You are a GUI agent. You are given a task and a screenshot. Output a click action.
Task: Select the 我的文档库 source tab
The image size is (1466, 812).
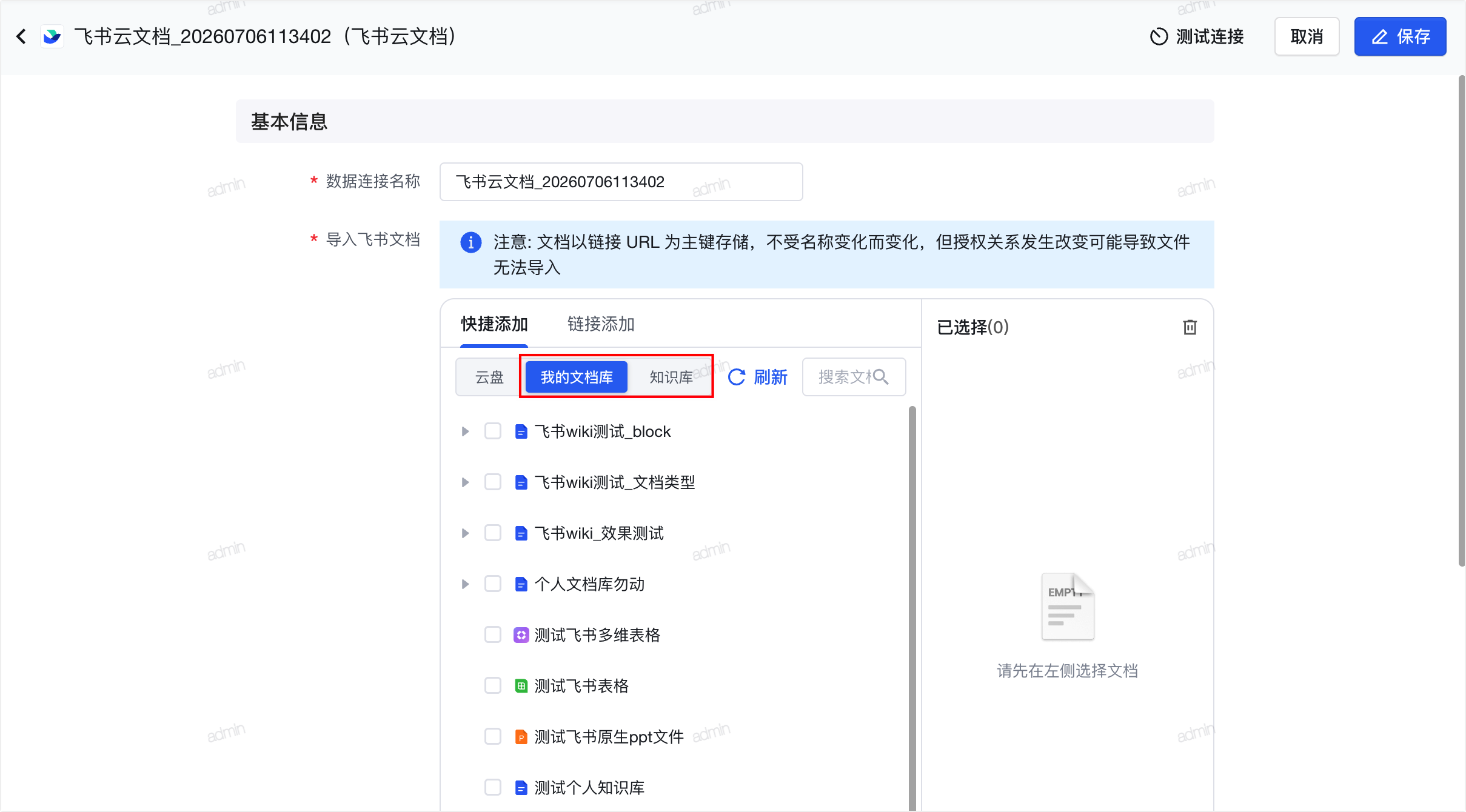tap(577, 377)
